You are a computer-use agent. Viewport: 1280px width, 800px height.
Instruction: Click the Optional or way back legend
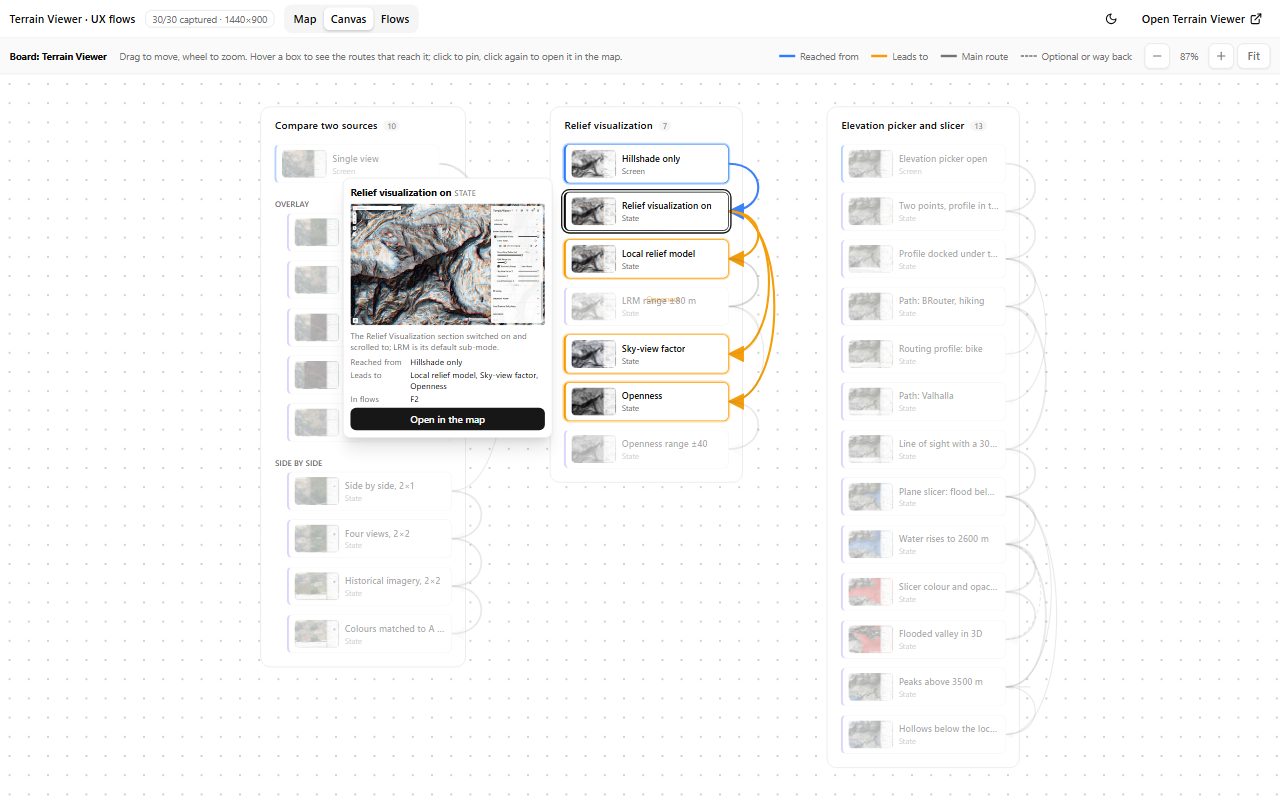tap(1077, 57)
